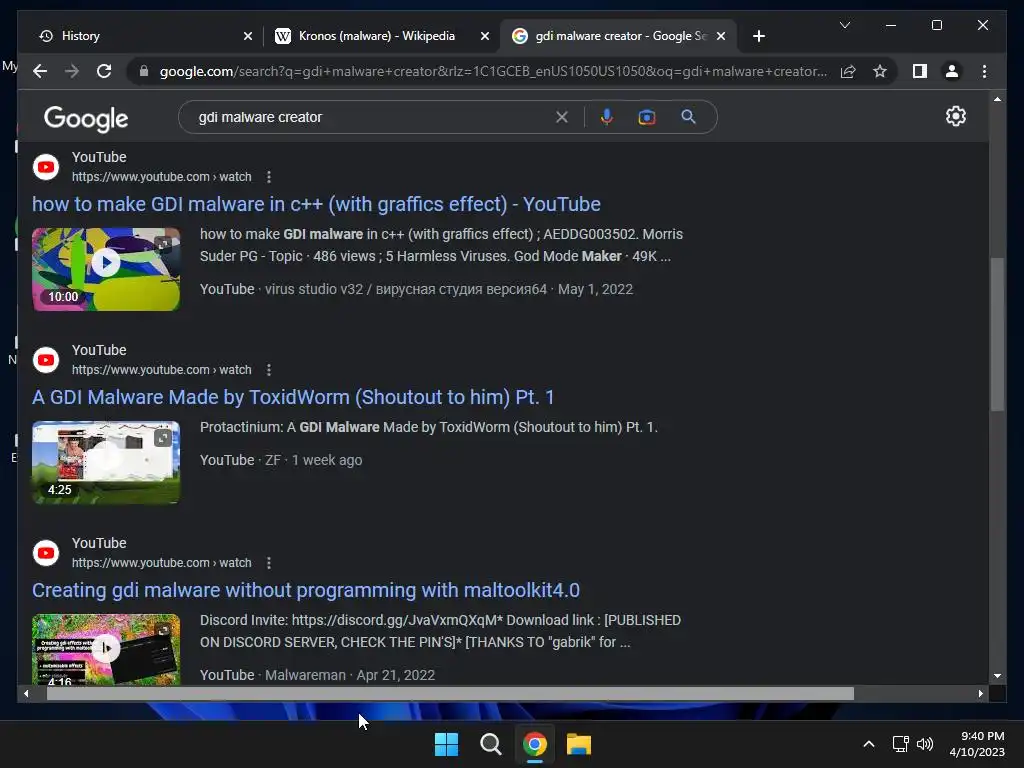Open File Explorer from the taskbar
This screenshot has height=768, width=1024.
tap(579, 744)
